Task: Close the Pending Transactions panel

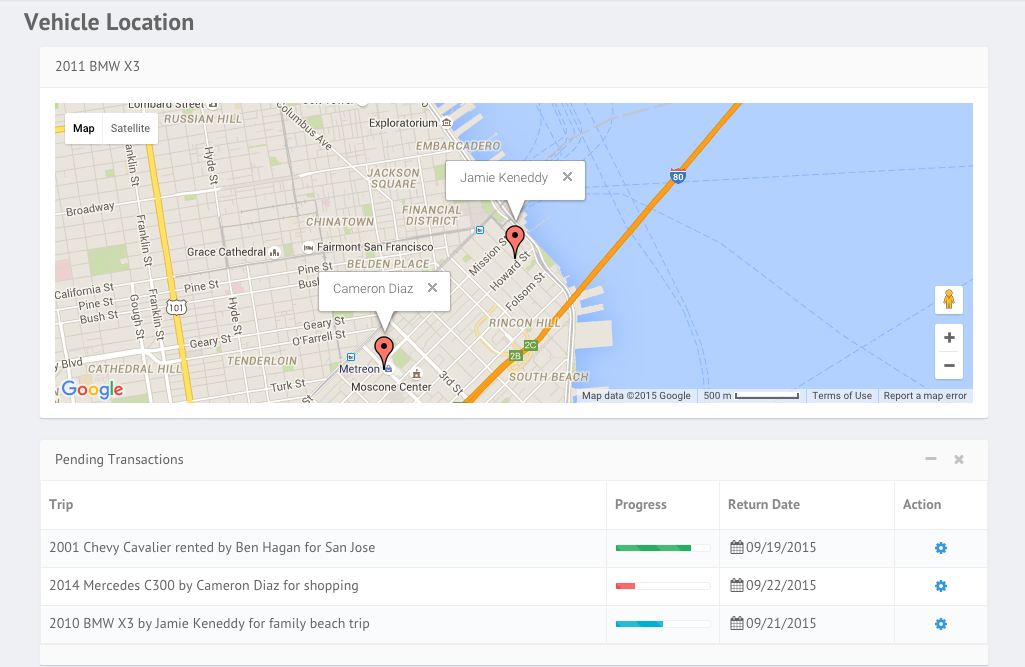Action: point(959,460)
